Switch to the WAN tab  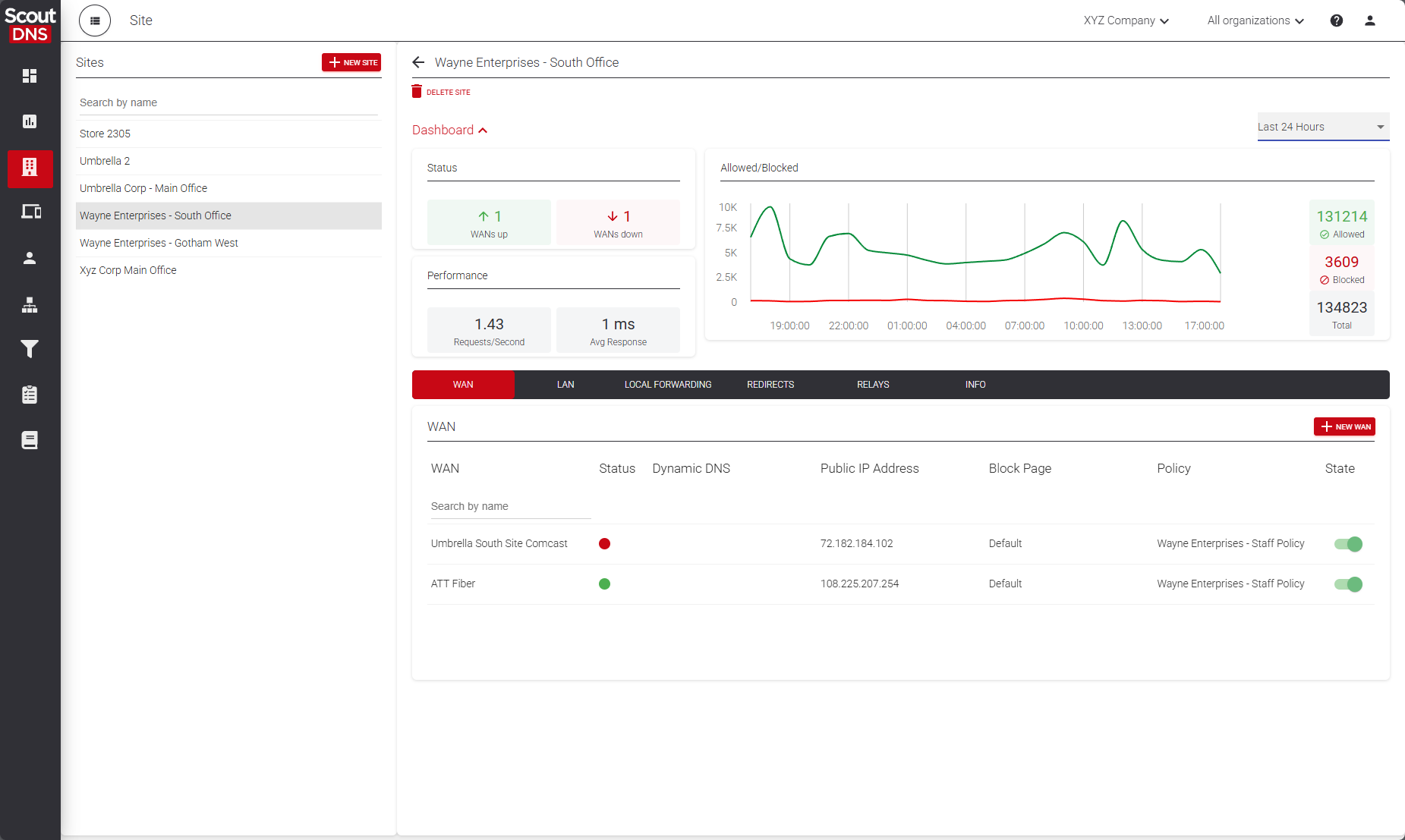coord(463,385)
